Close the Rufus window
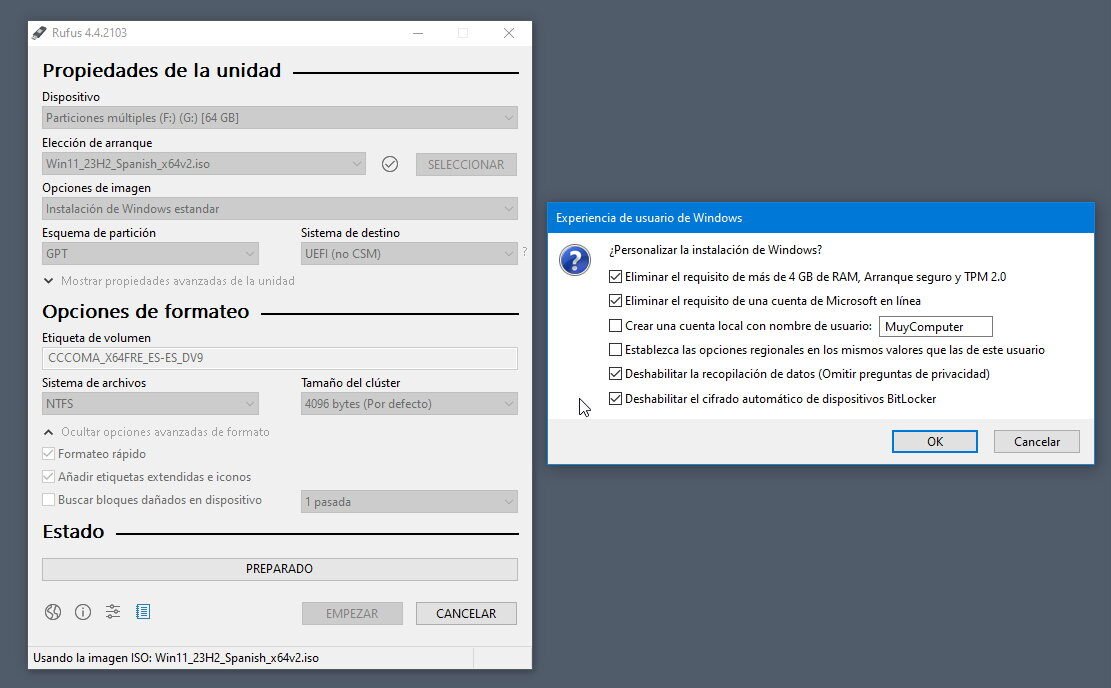 509,33
